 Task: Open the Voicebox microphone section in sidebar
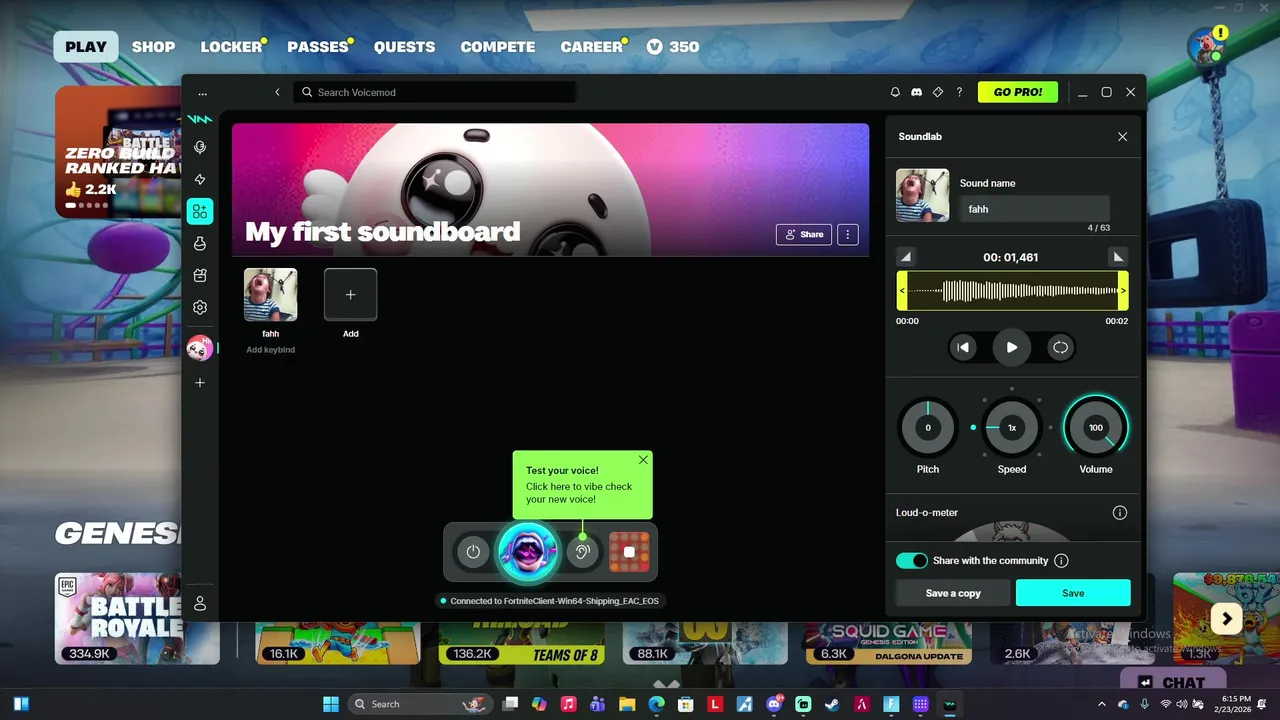[200, 148]
